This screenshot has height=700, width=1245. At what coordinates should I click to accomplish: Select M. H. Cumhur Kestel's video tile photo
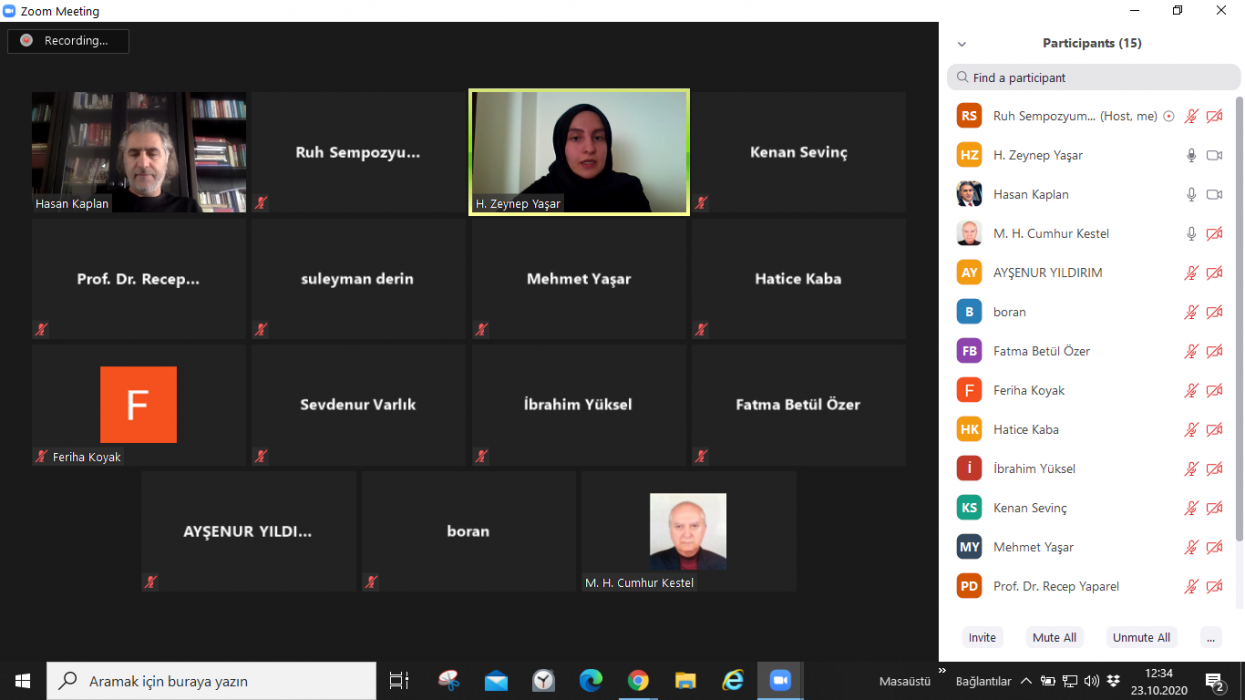click(688, 531)
